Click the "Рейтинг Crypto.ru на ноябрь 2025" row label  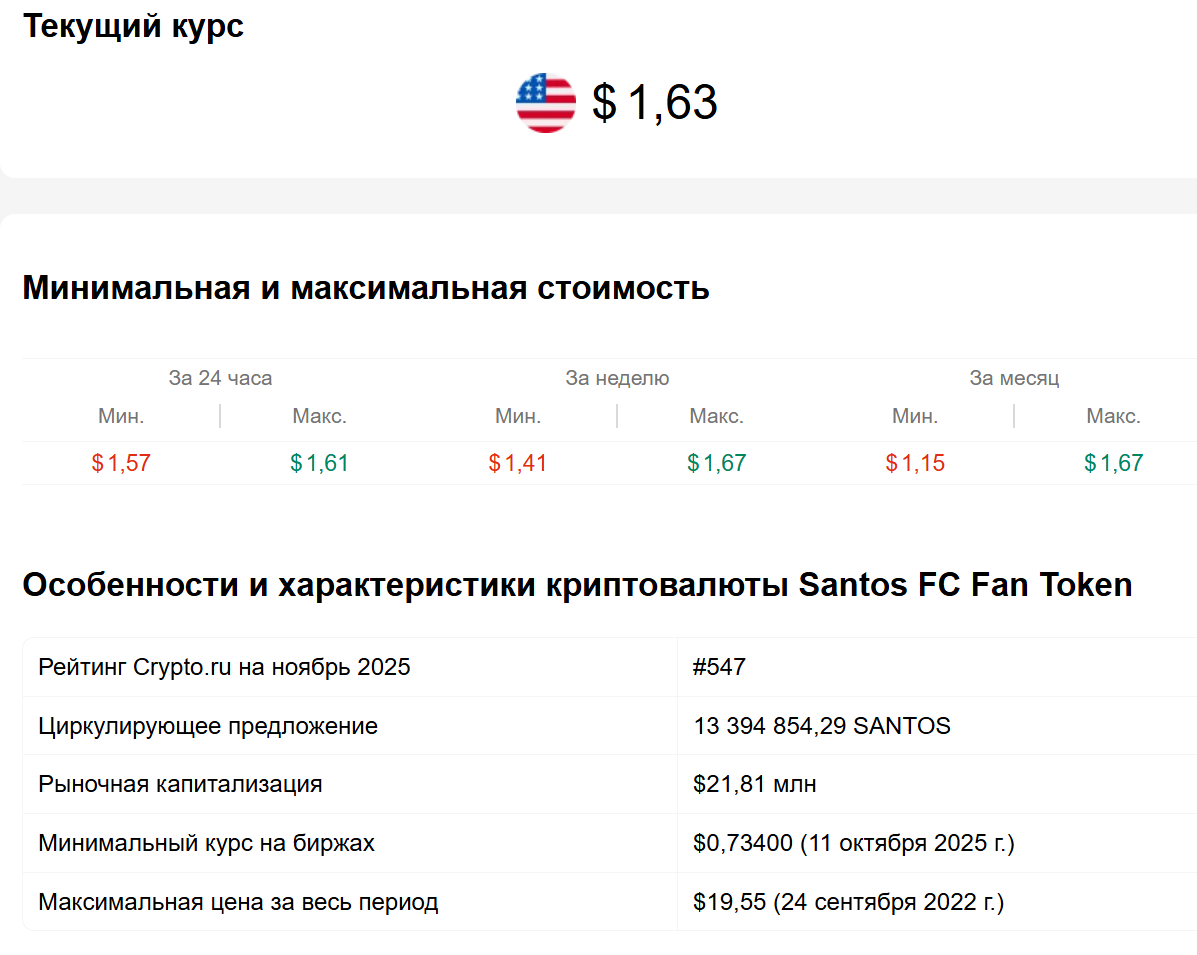coord(224,667)
